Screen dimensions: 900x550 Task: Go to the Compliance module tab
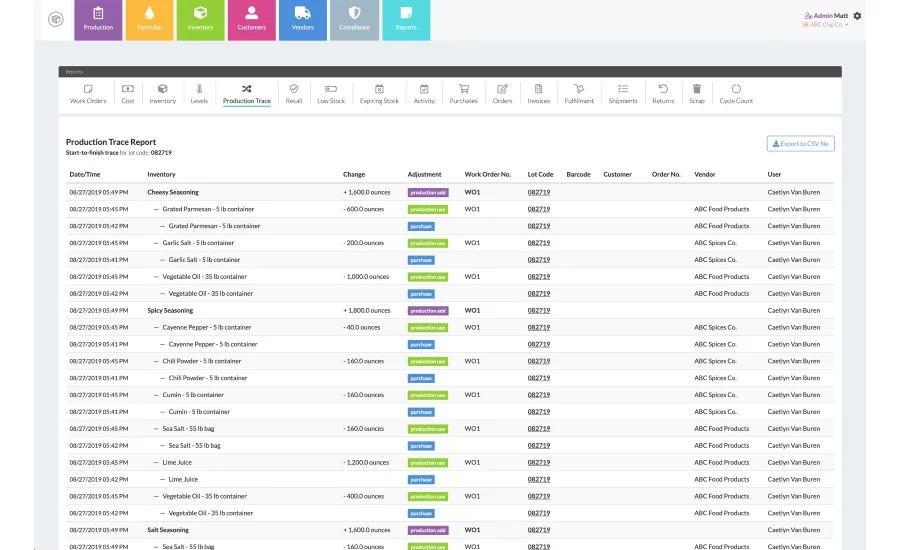click(354, 19)
